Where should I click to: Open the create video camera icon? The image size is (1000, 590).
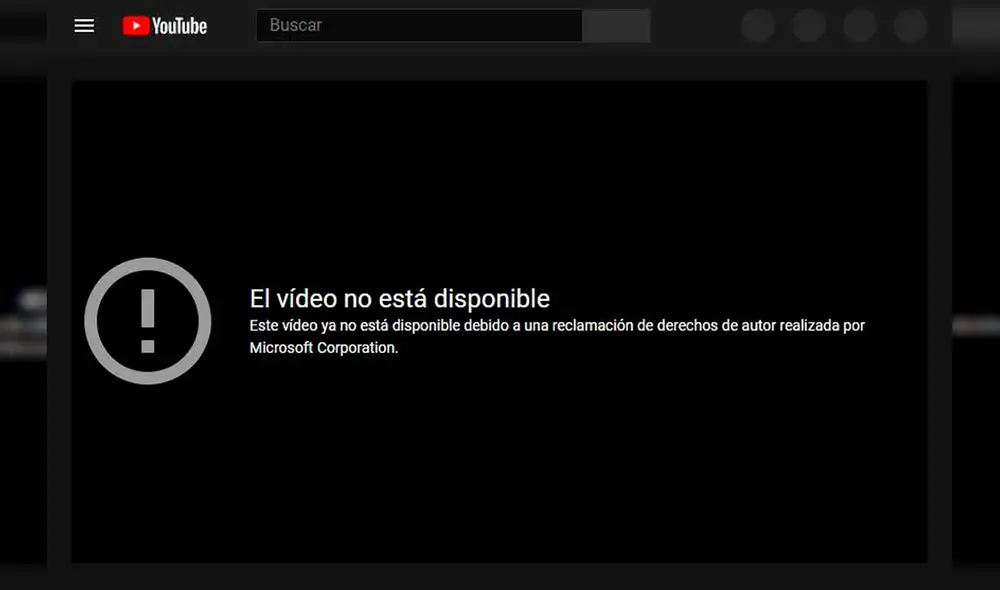point(758,25)
